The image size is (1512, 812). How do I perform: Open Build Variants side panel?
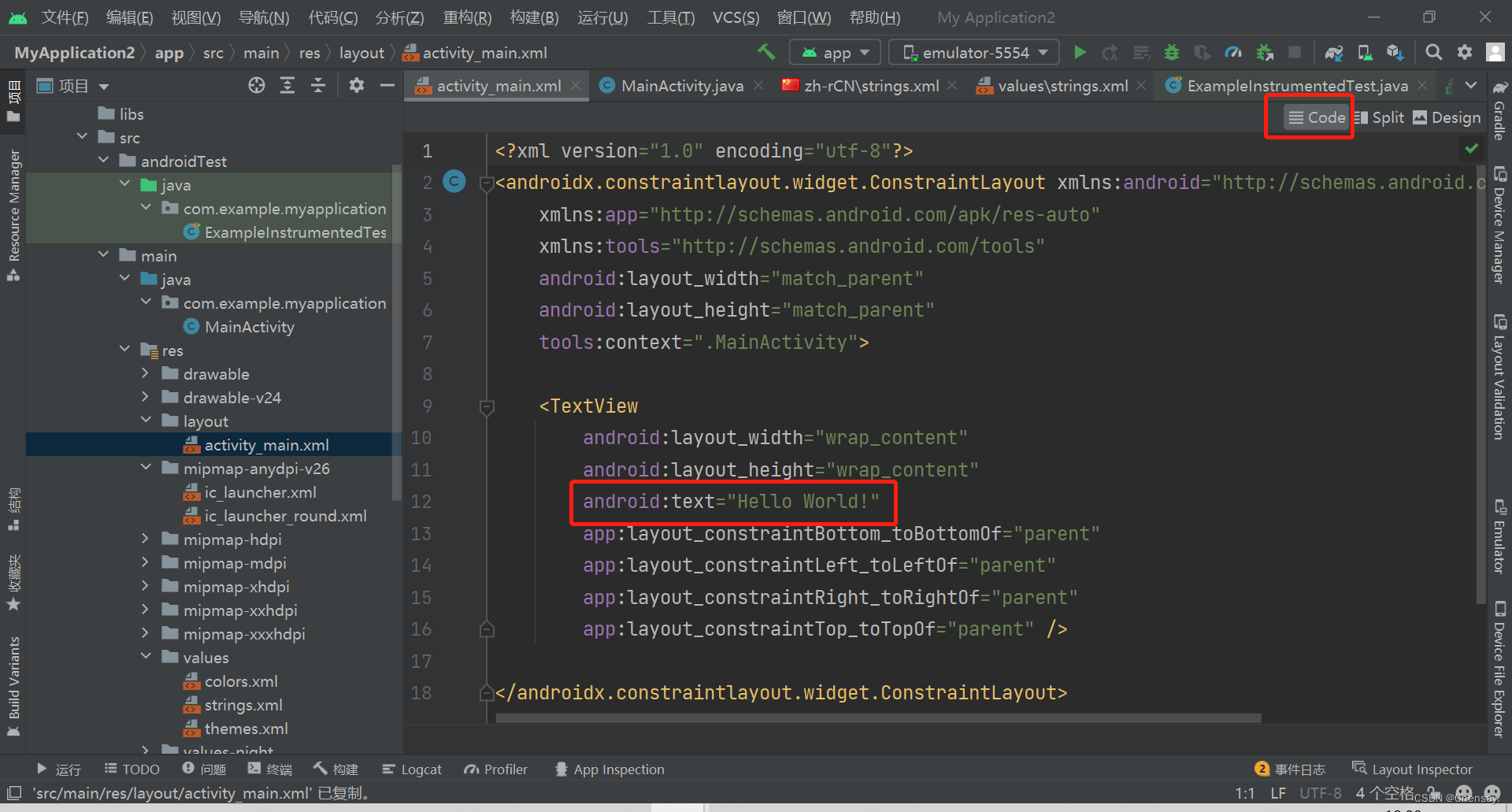13,686
